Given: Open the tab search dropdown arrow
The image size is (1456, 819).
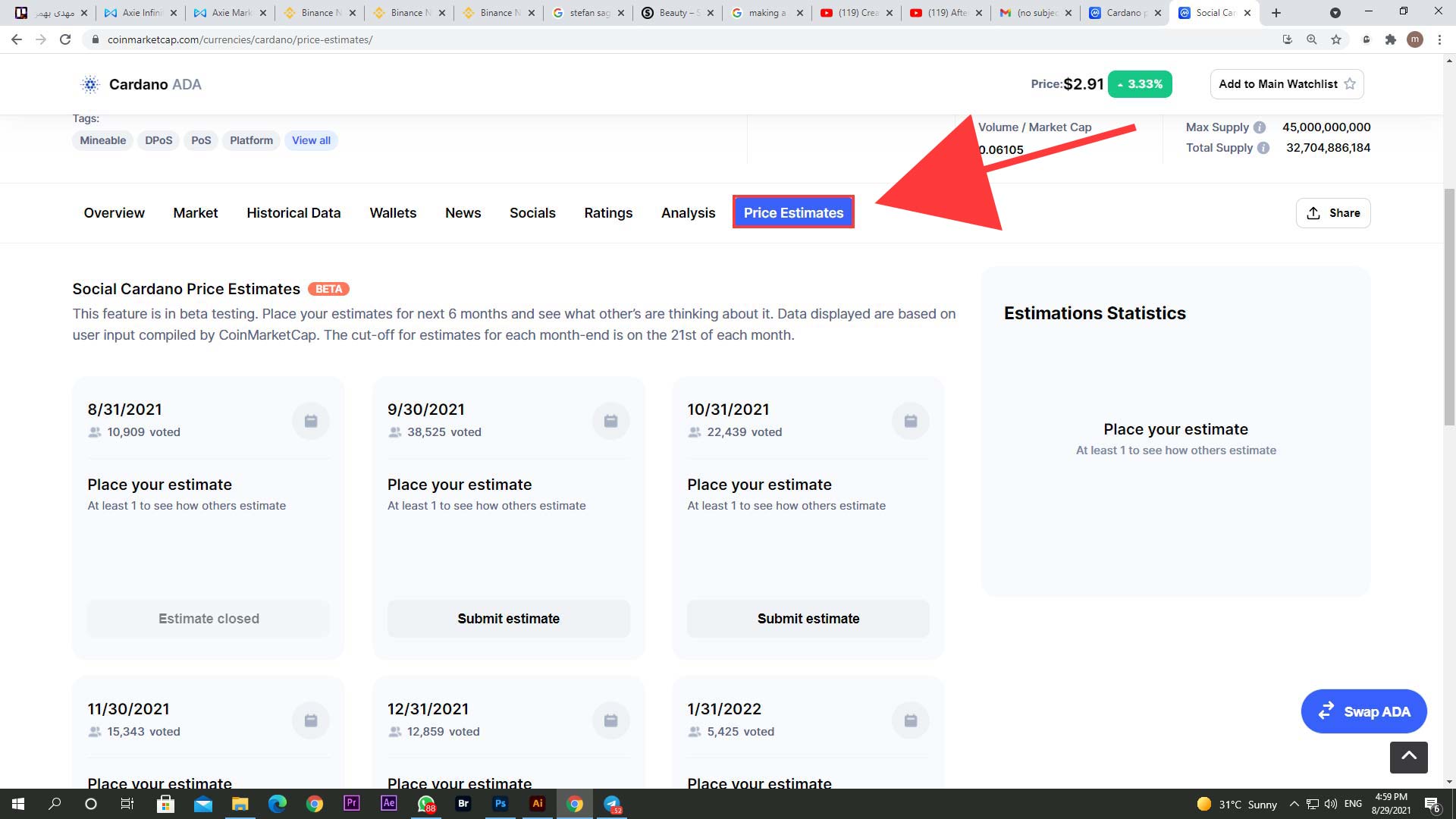Looking at the screenshot, I should click(x=1335, y=13).
